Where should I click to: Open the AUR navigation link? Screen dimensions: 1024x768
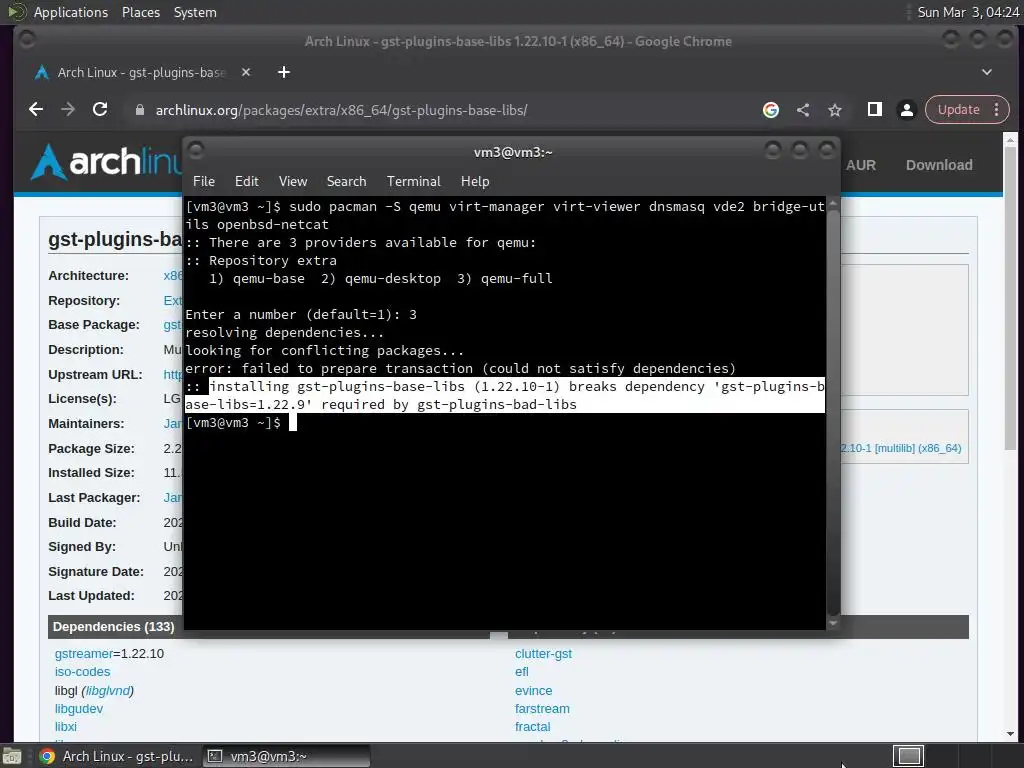click(x=861, y=165)
